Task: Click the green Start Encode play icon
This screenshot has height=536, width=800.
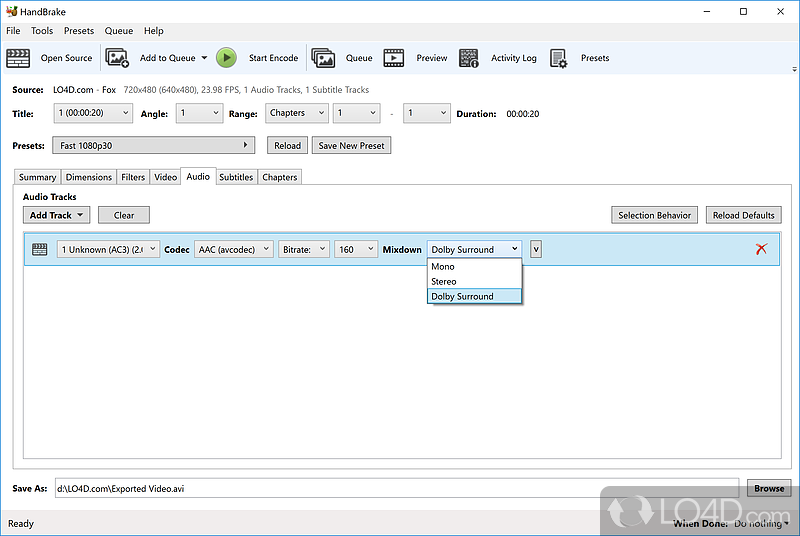Action: [x=226, y=58]
